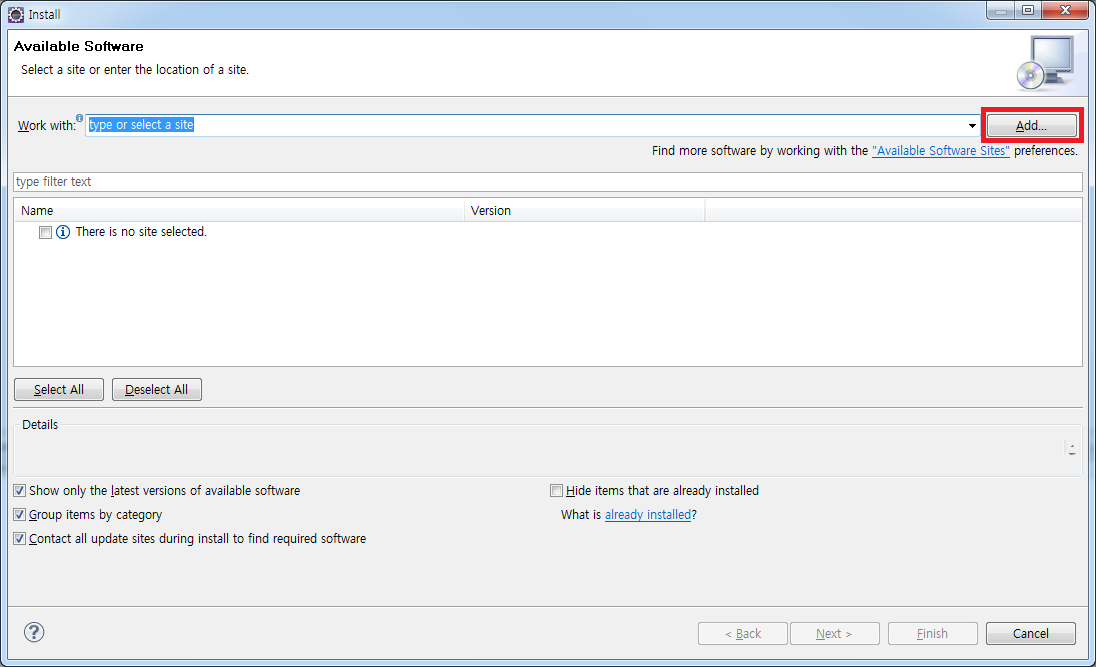Screen dimensions: 1096x667
Task: Tick the checkbox in the software list row
Action: point(45,232)
